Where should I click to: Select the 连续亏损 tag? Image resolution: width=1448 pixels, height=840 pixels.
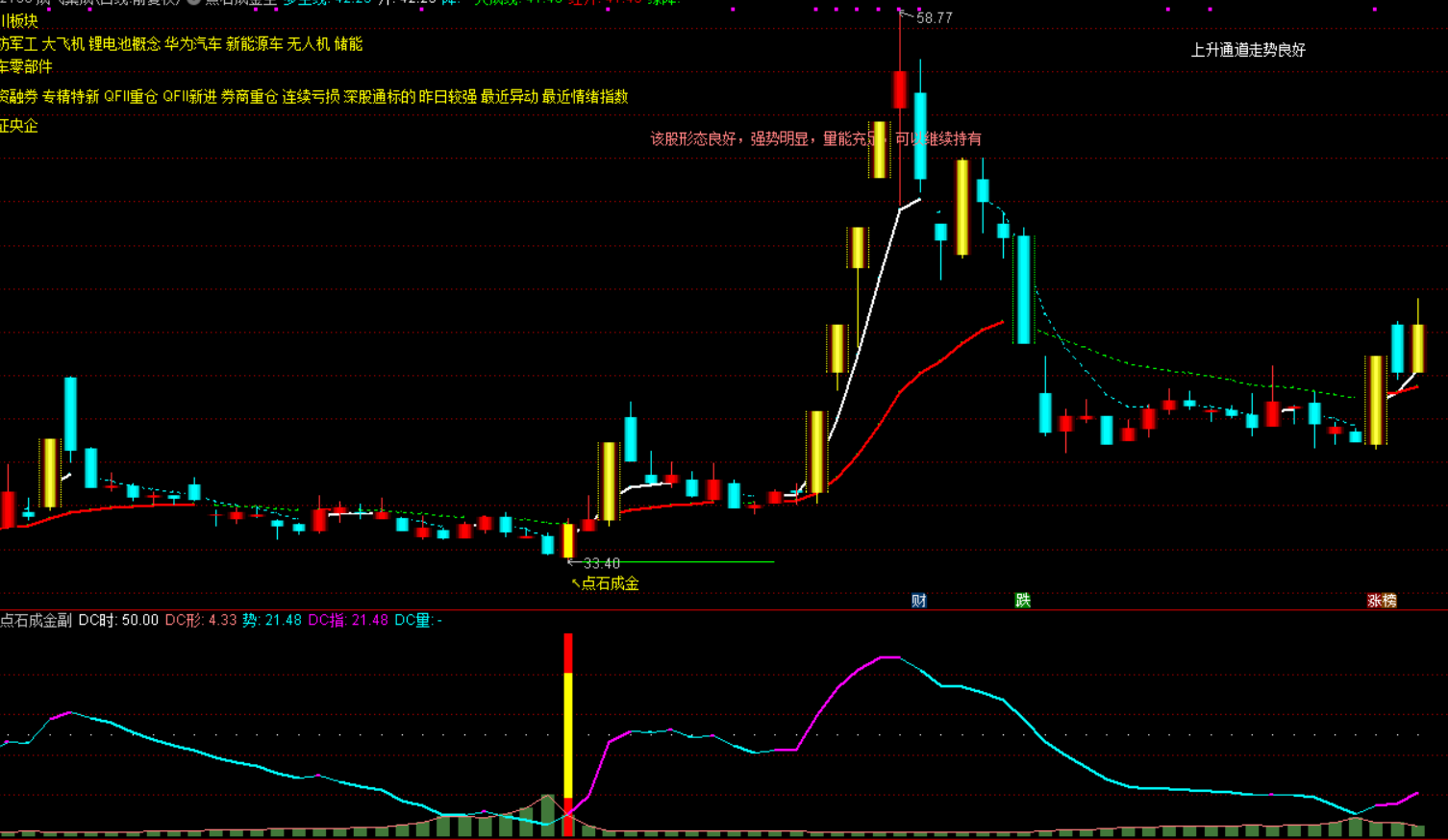click(311, 97)
